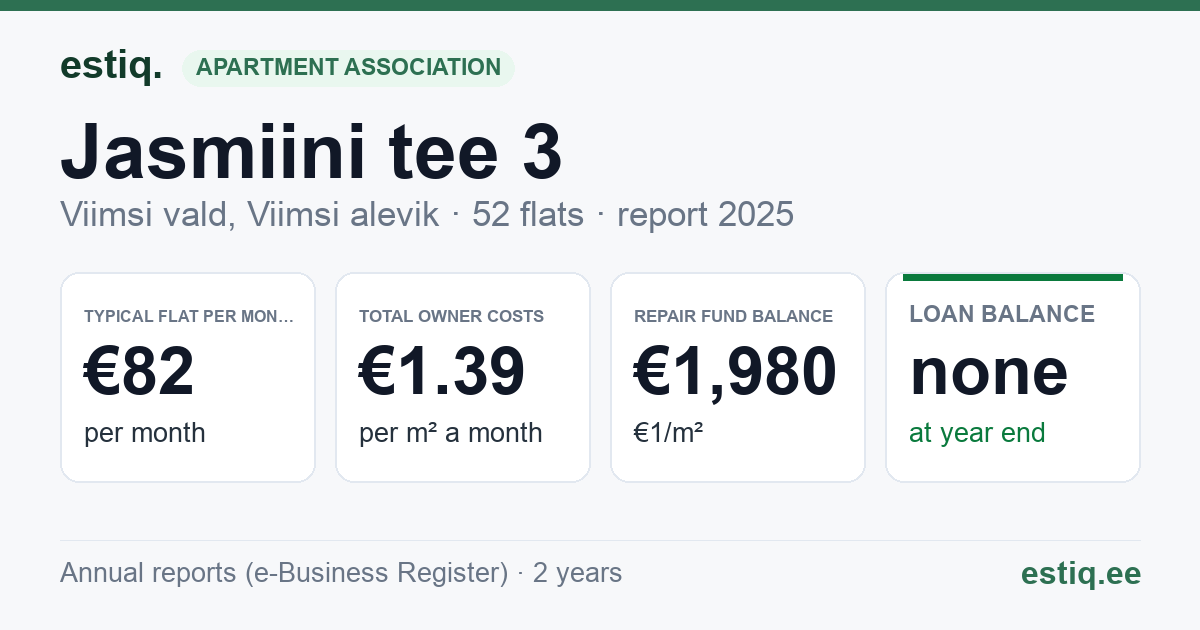The image size is (1200, 630).
Task: Click the €1,980 value
Action: pyautogui.click(x=735, y=372)
